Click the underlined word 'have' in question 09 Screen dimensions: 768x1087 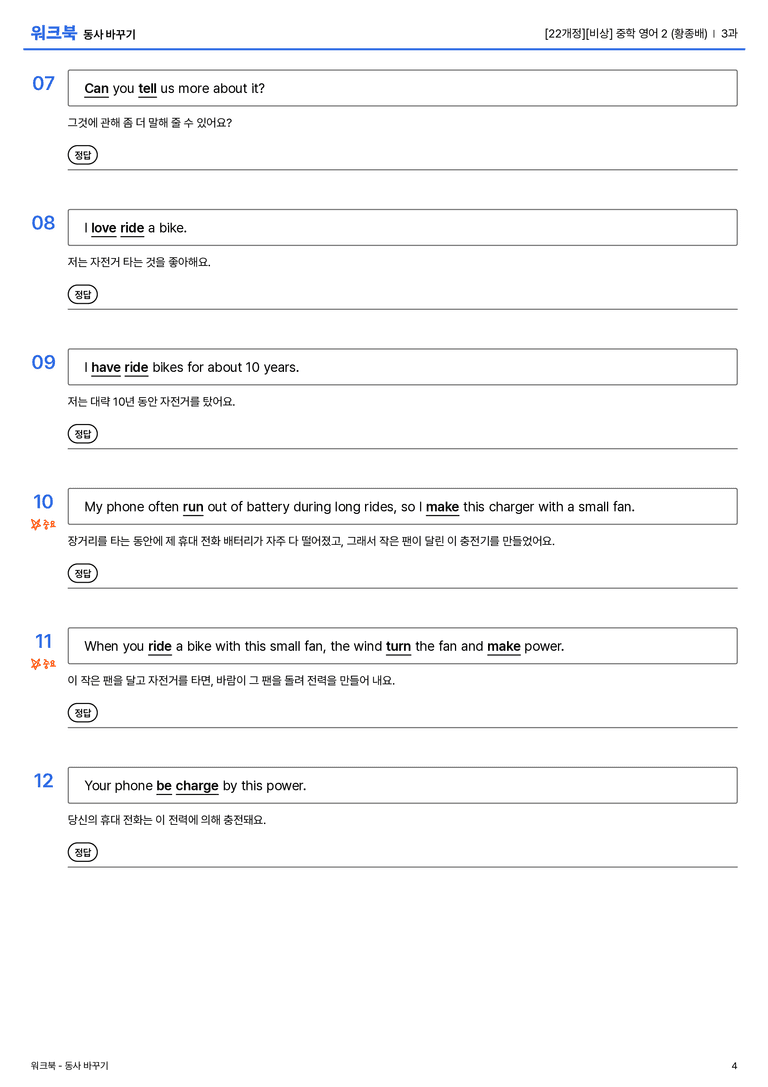(106, 367)
